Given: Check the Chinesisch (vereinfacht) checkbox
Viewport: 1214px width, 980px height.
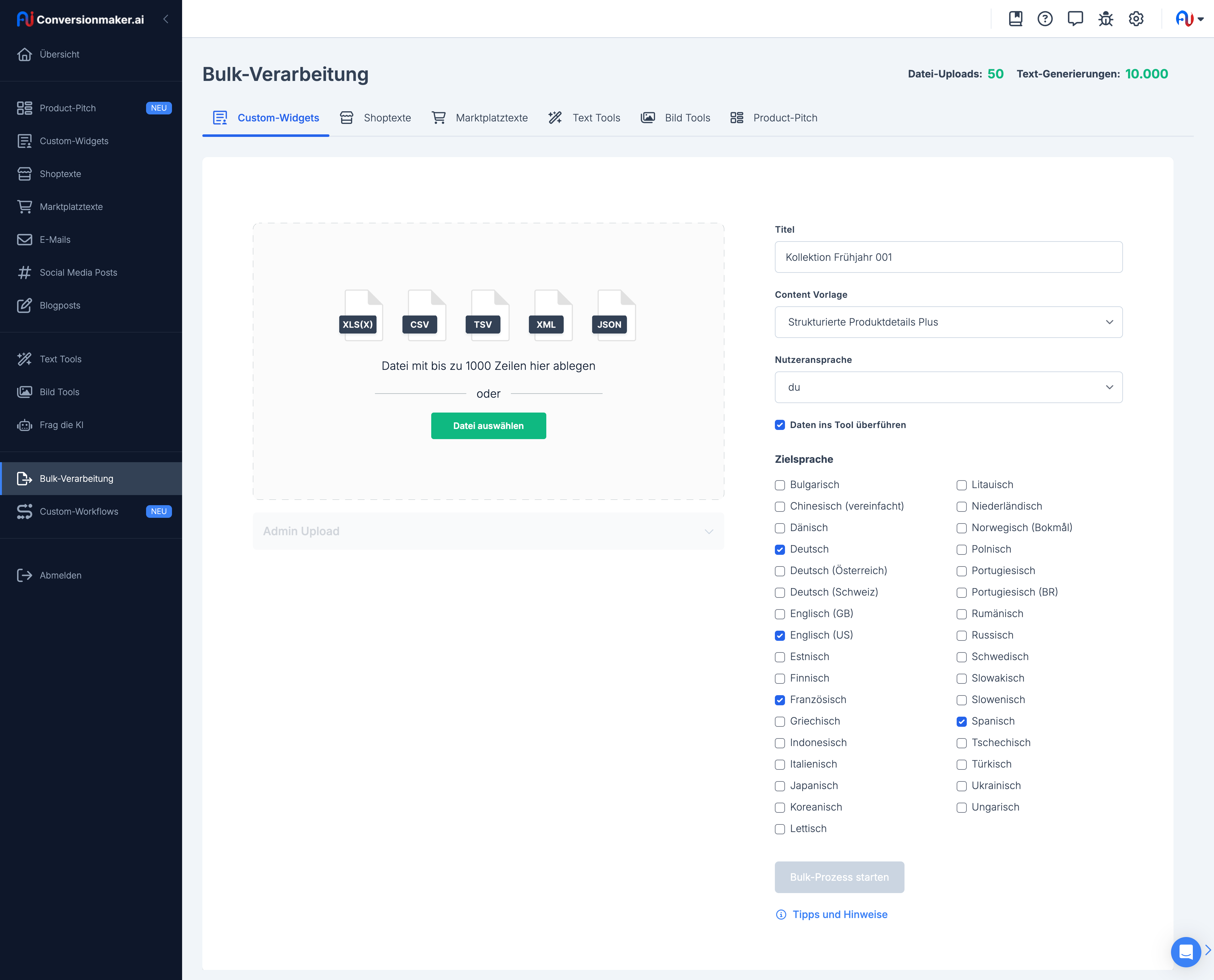Looking at the screenshot, I should [780, 506].
